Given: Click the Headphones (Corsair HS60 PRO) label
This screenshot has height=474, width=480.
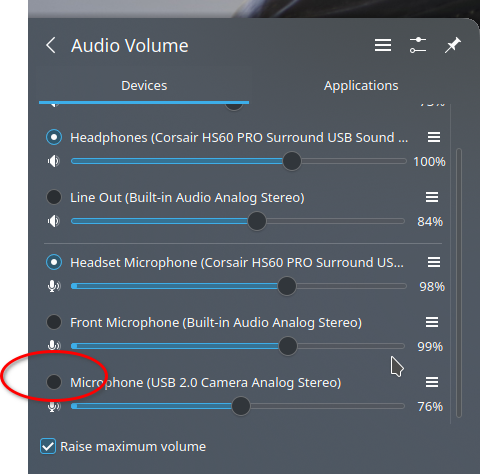Looking at the screenshot, I should click(x=239, y=138).
